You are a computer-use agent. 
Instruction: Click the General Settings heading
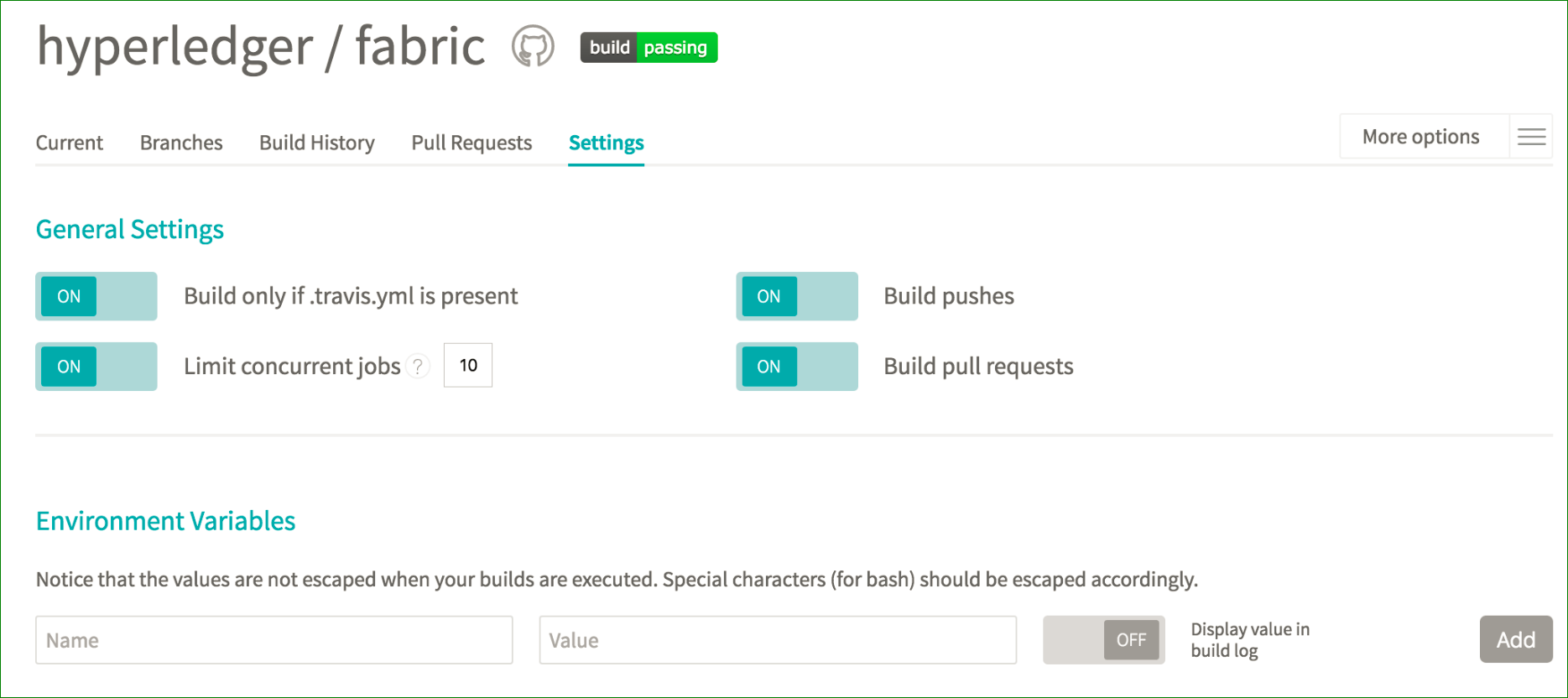(130, 229)
